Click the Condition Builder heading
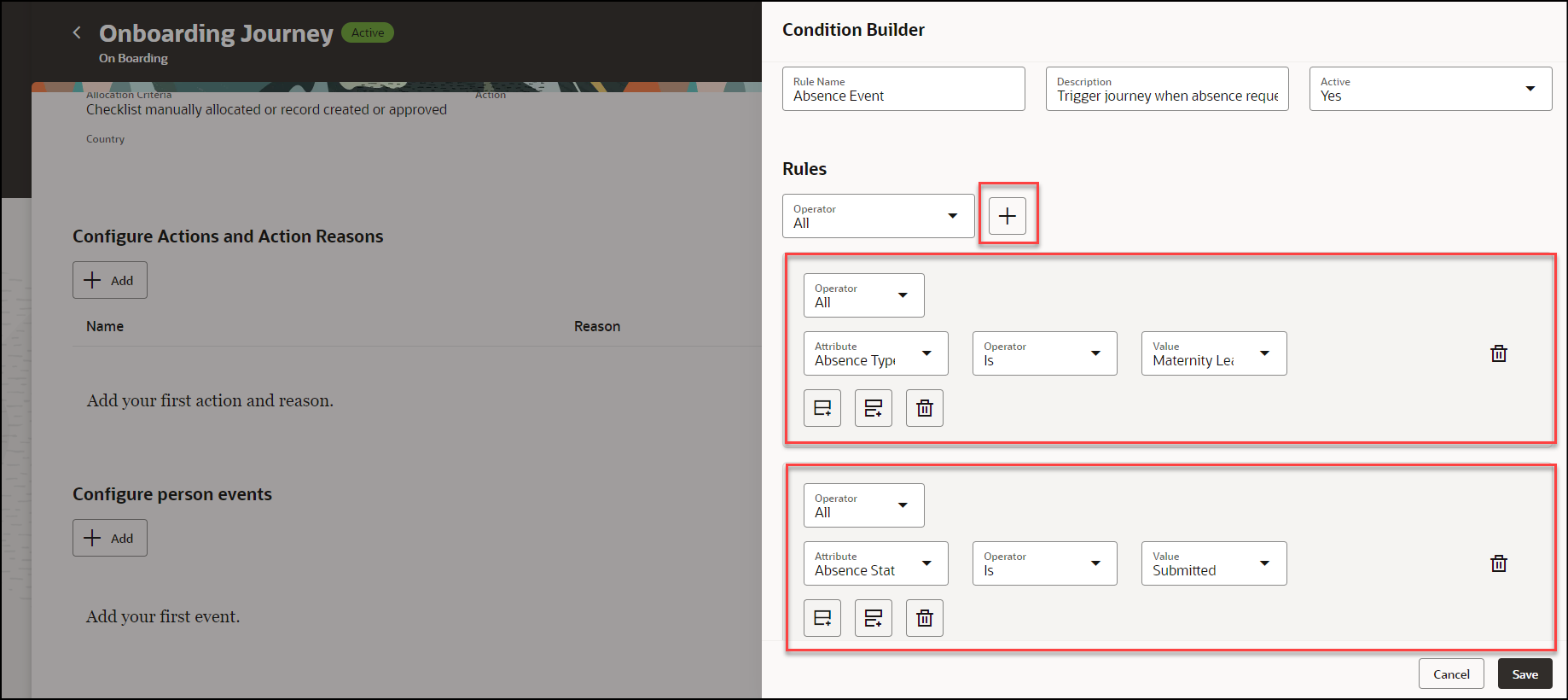 (x=853, y=30)
